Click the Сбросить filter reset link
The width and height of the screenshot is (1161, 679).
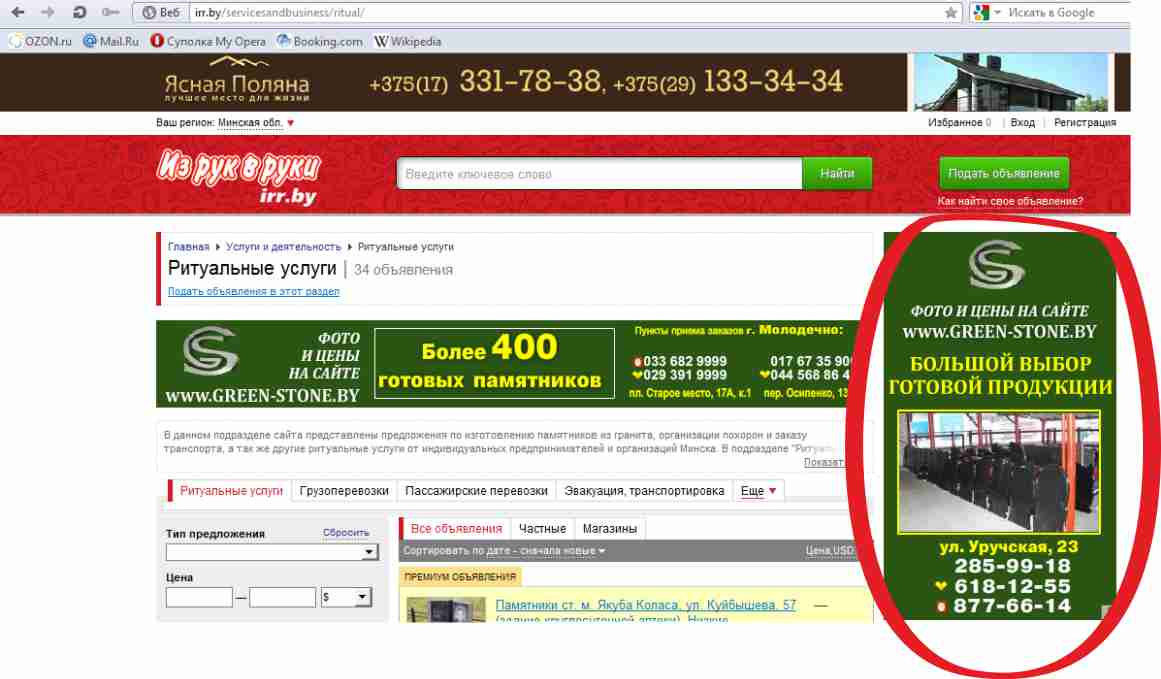346,533
